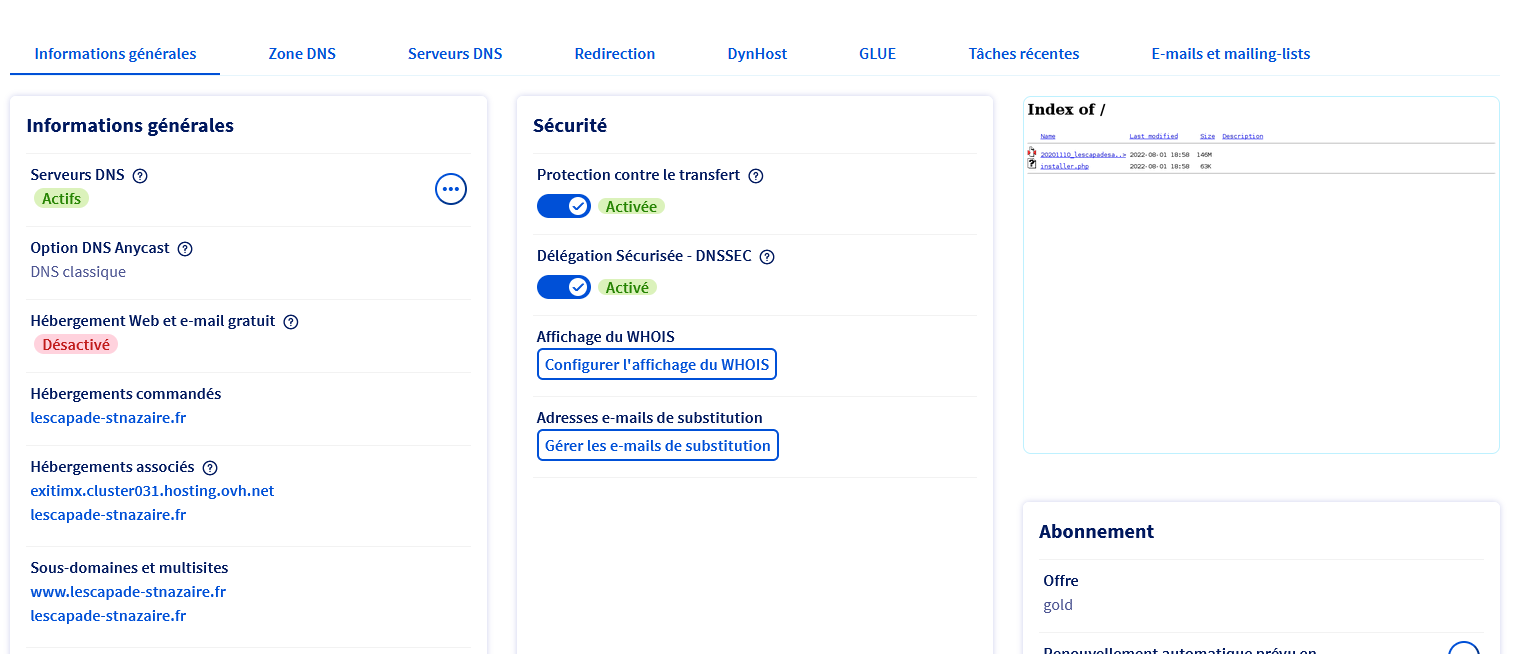Turn off the DNSSEC toggle switch

tap(564, 287)
